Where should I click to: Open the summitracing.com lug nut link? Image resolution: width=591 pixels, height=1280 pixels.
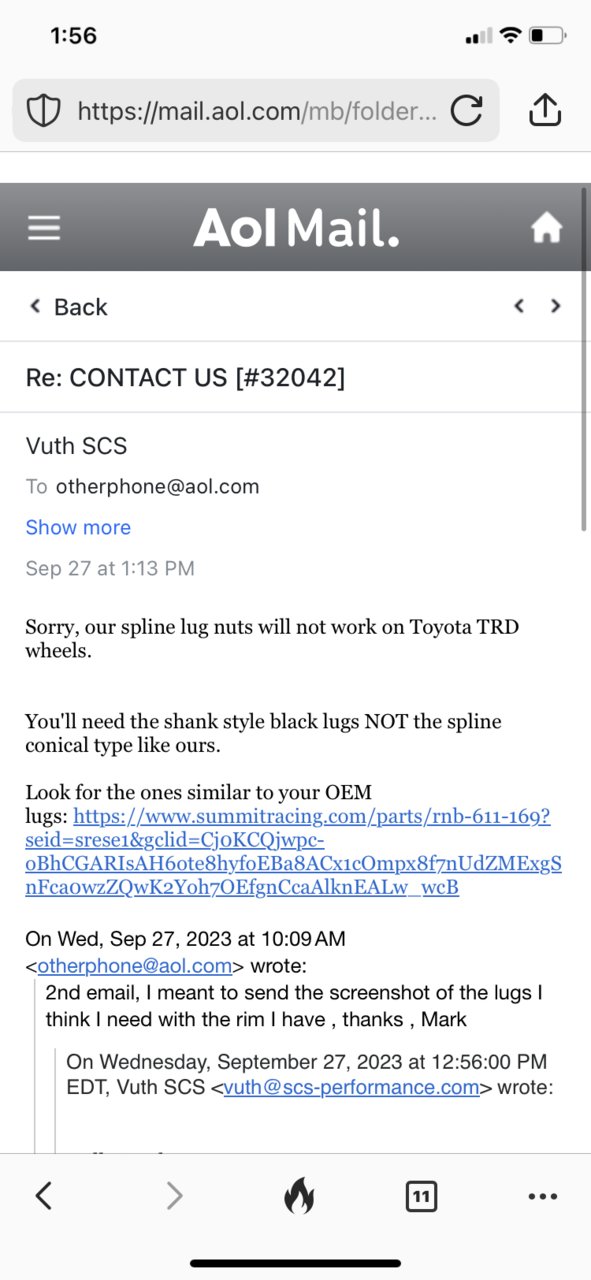(x=293, y=851)
